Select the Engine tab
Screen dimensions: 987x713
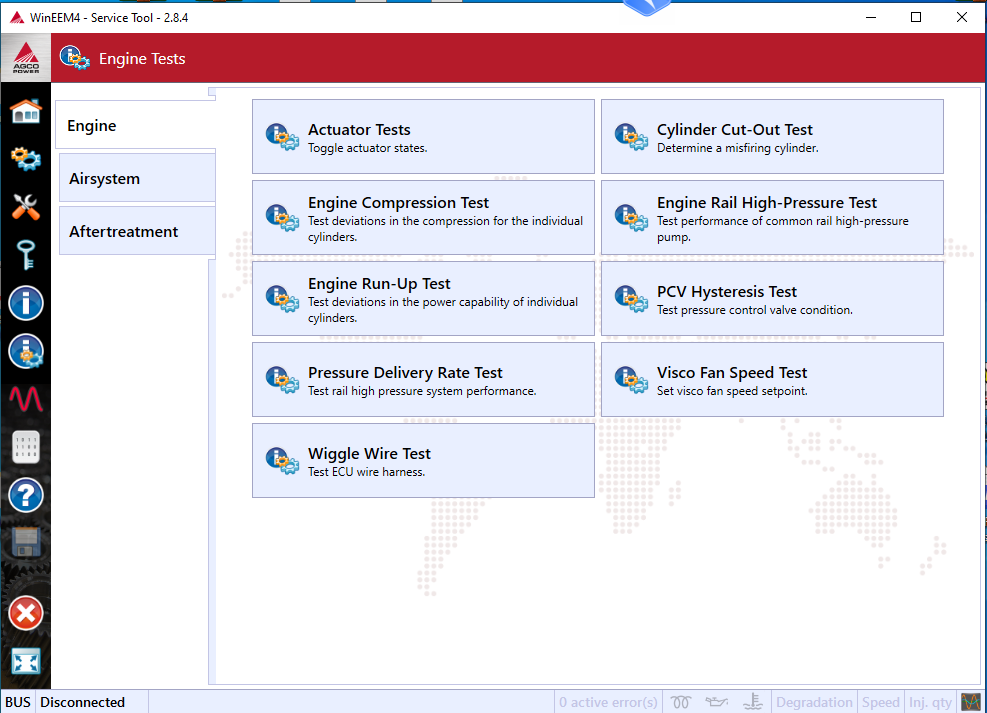point(136,125)
